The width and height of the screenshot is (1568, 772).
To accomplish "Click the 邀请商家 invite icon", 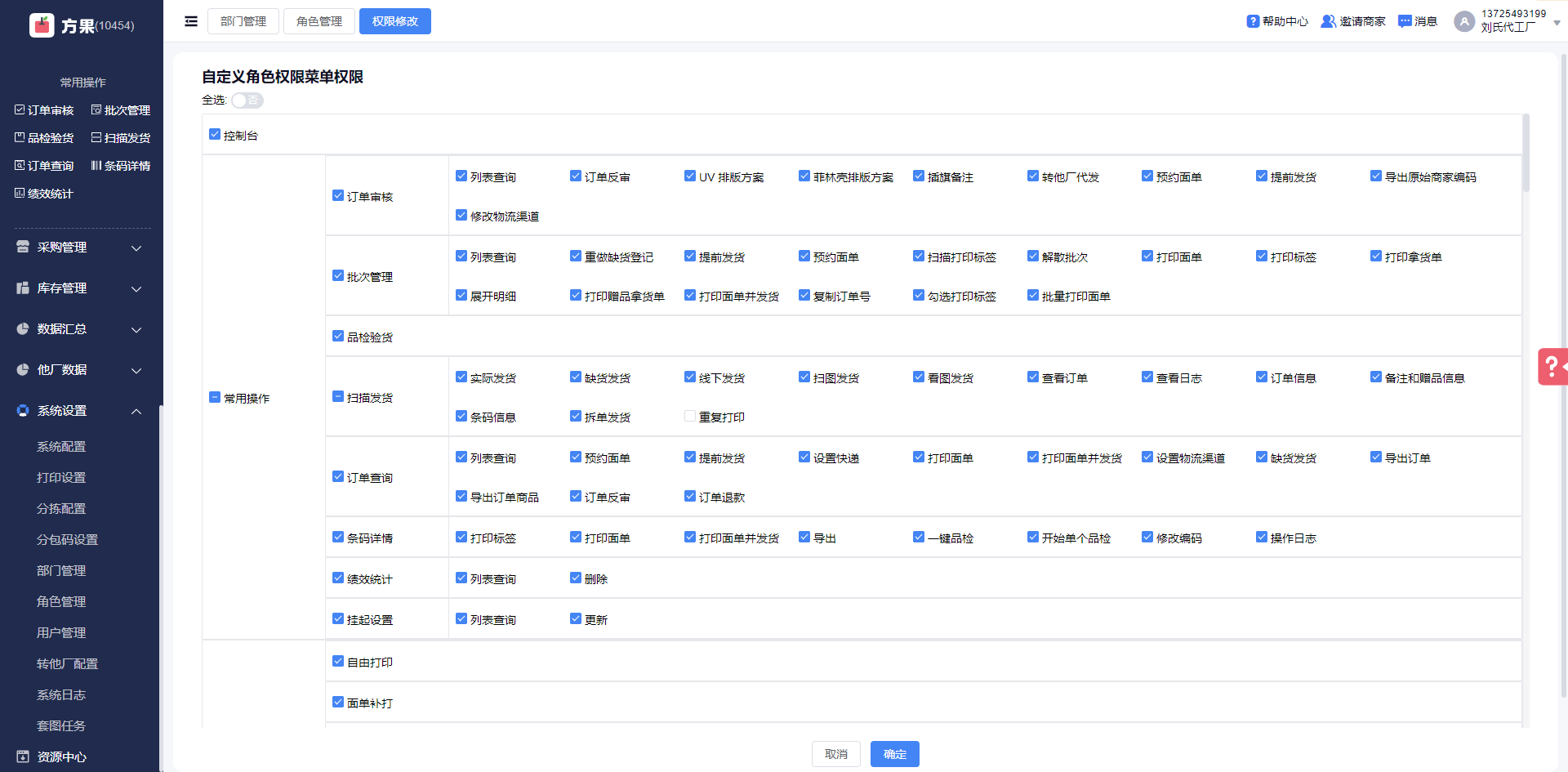I will click(1329, 21).
